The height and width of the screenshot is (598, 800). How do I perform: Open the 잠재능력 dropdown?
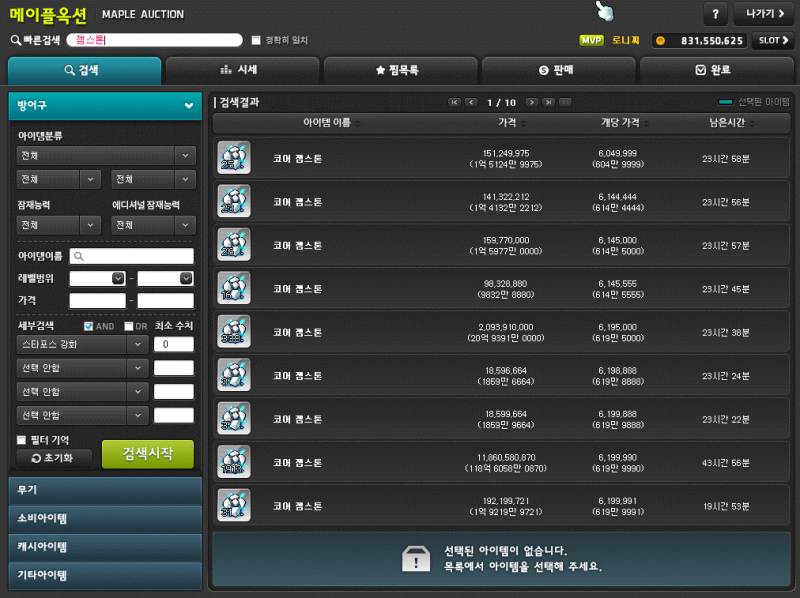coord(59,225)
